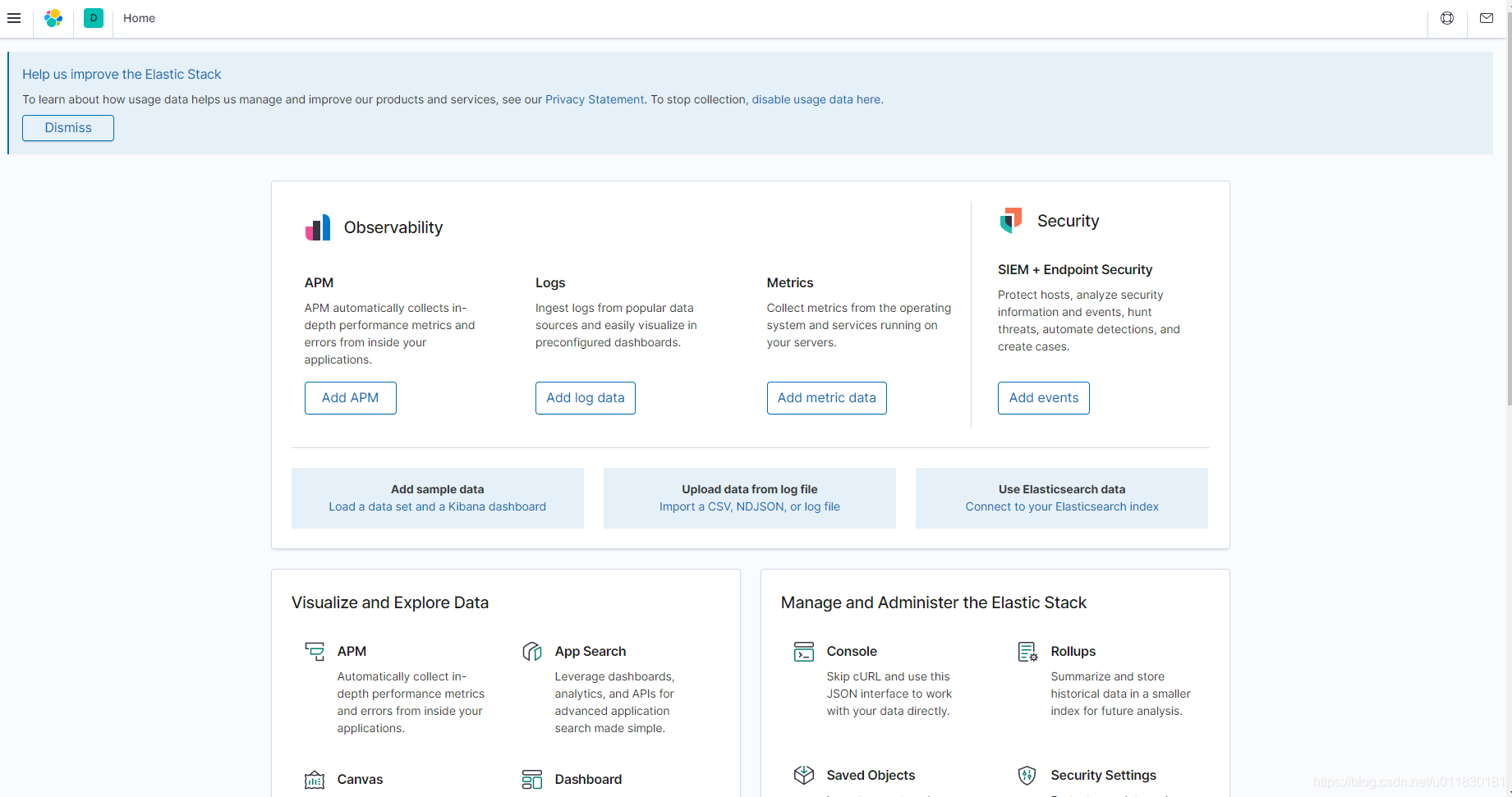The width and height of the screenshot is (1512, 797).
Task: Click the Saved Objects icon
Action: (x=804, y=775)
